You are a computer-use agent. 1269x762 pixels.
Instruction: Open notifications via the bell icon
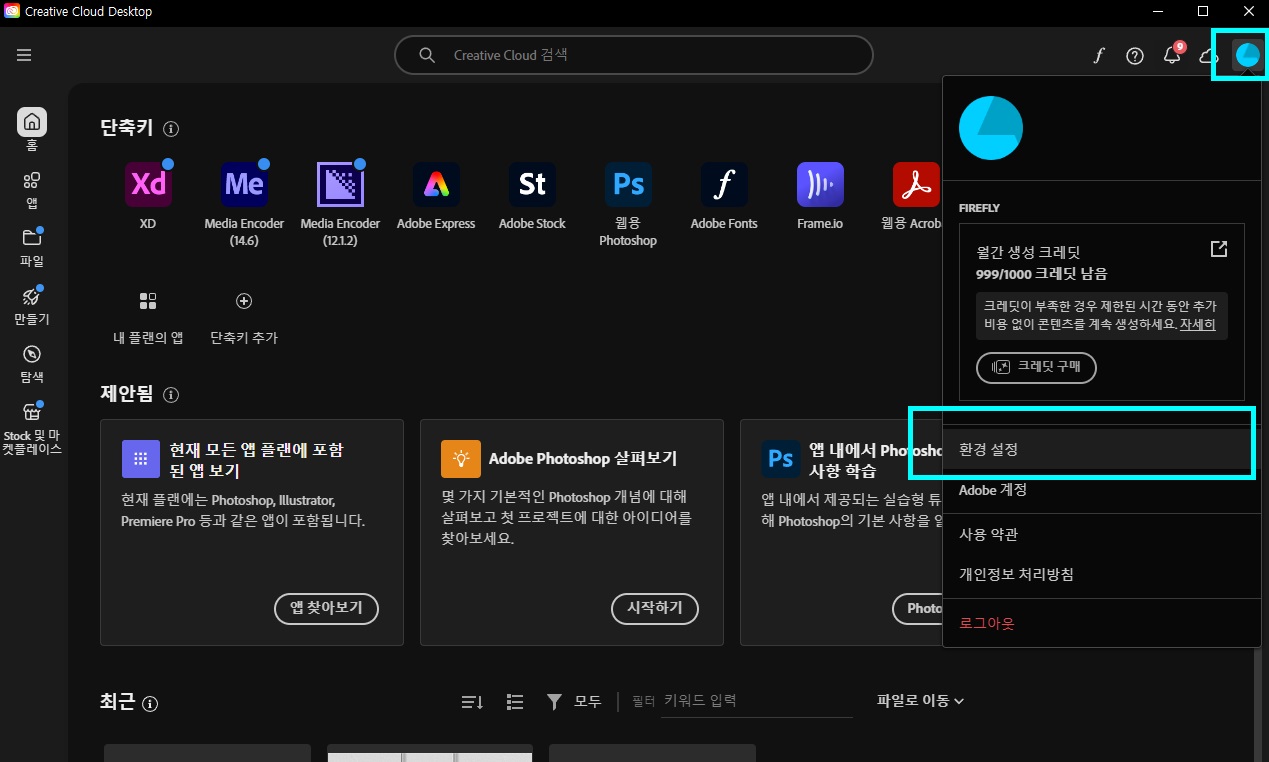point(1171,55)
